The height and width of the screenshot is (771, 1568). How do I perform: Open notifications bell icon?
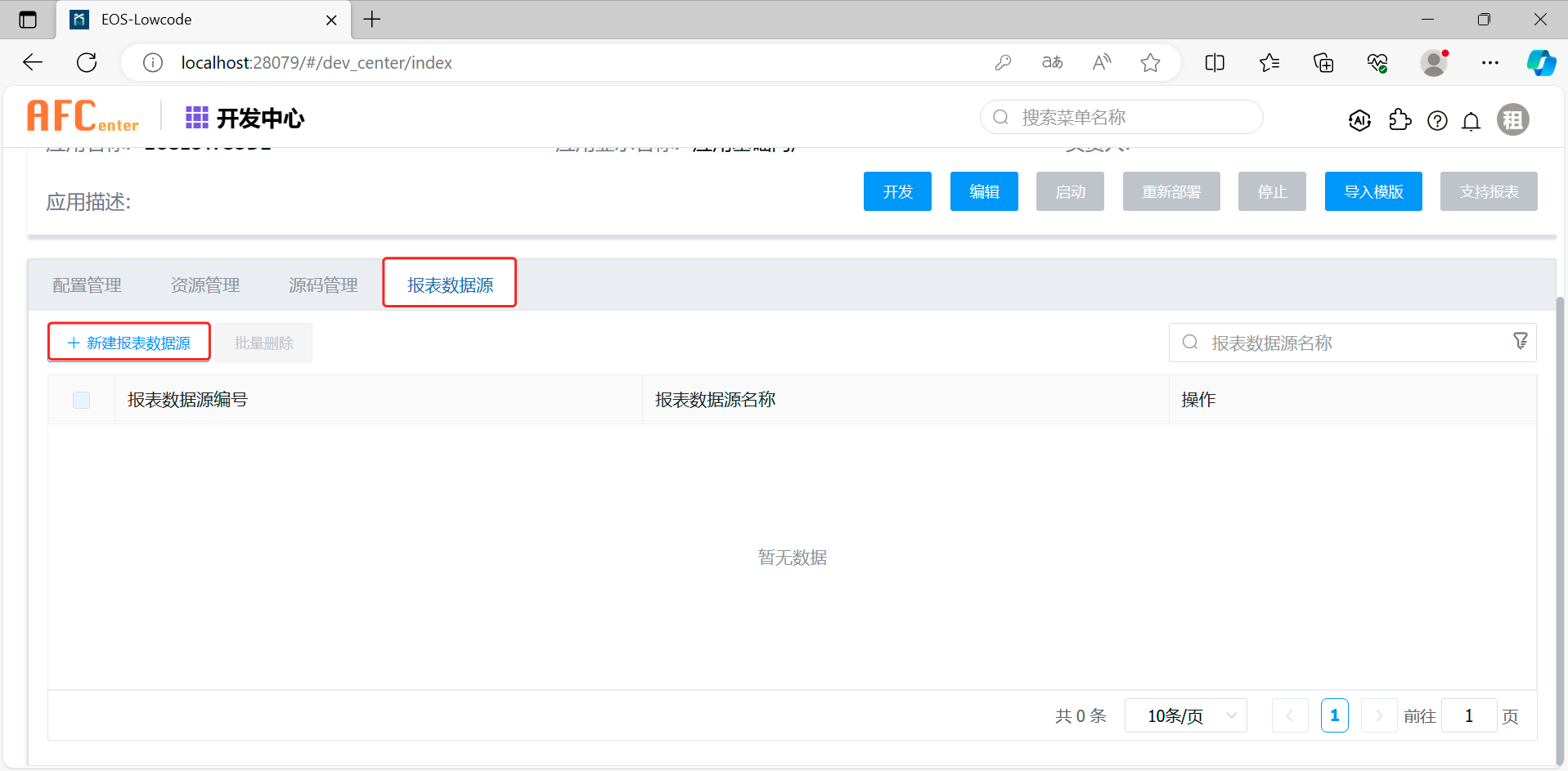pyautogui.click(x=1471, y=121)
